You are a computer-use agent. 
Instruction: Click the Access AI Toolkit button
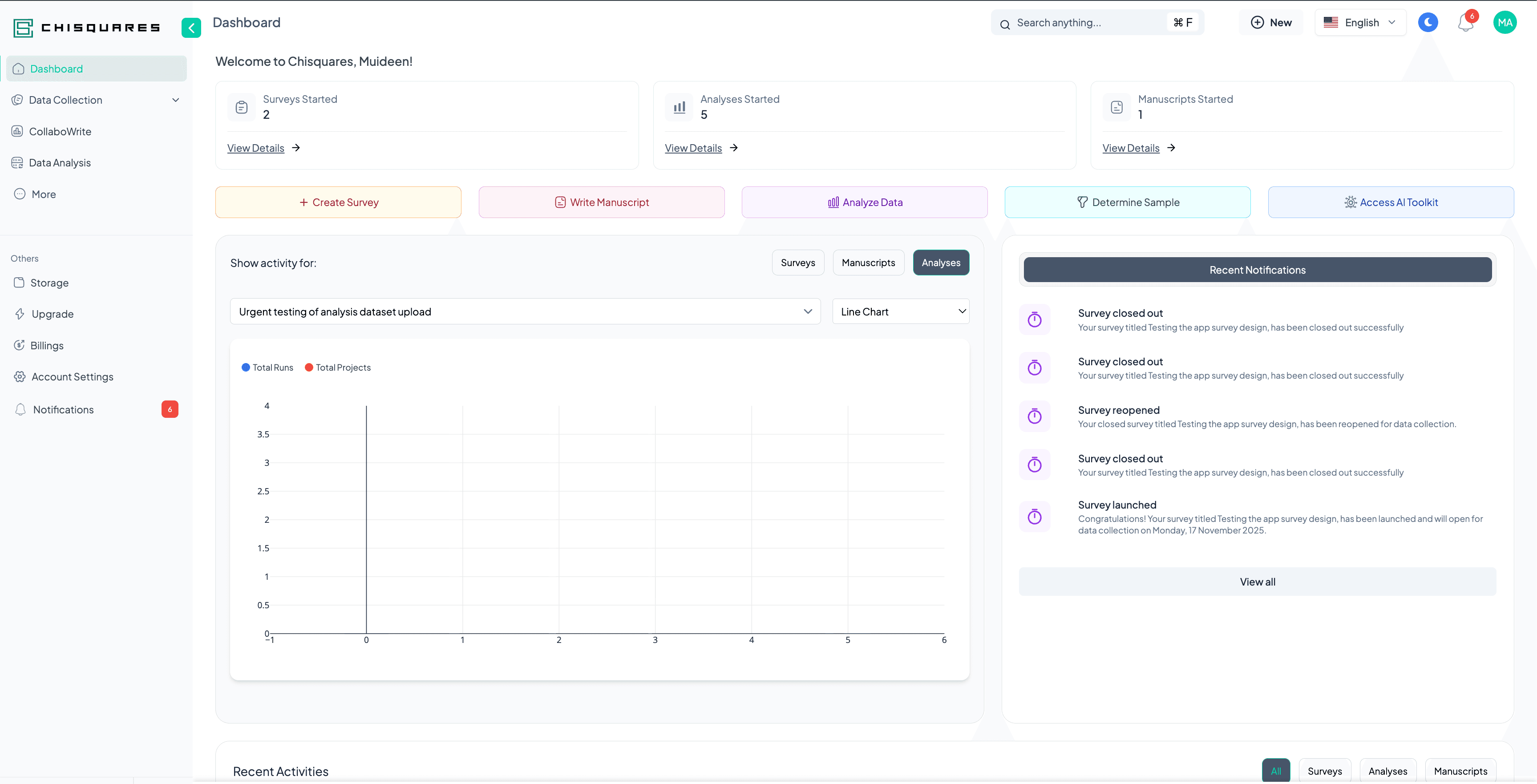[x=1391, y=202]
